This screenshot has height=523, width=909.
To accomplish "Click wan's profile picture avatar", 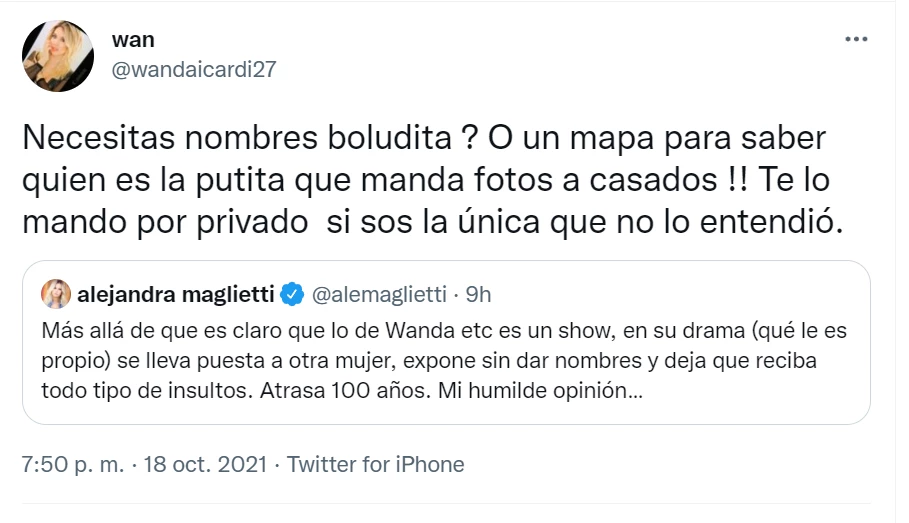I will coord(58,56).
